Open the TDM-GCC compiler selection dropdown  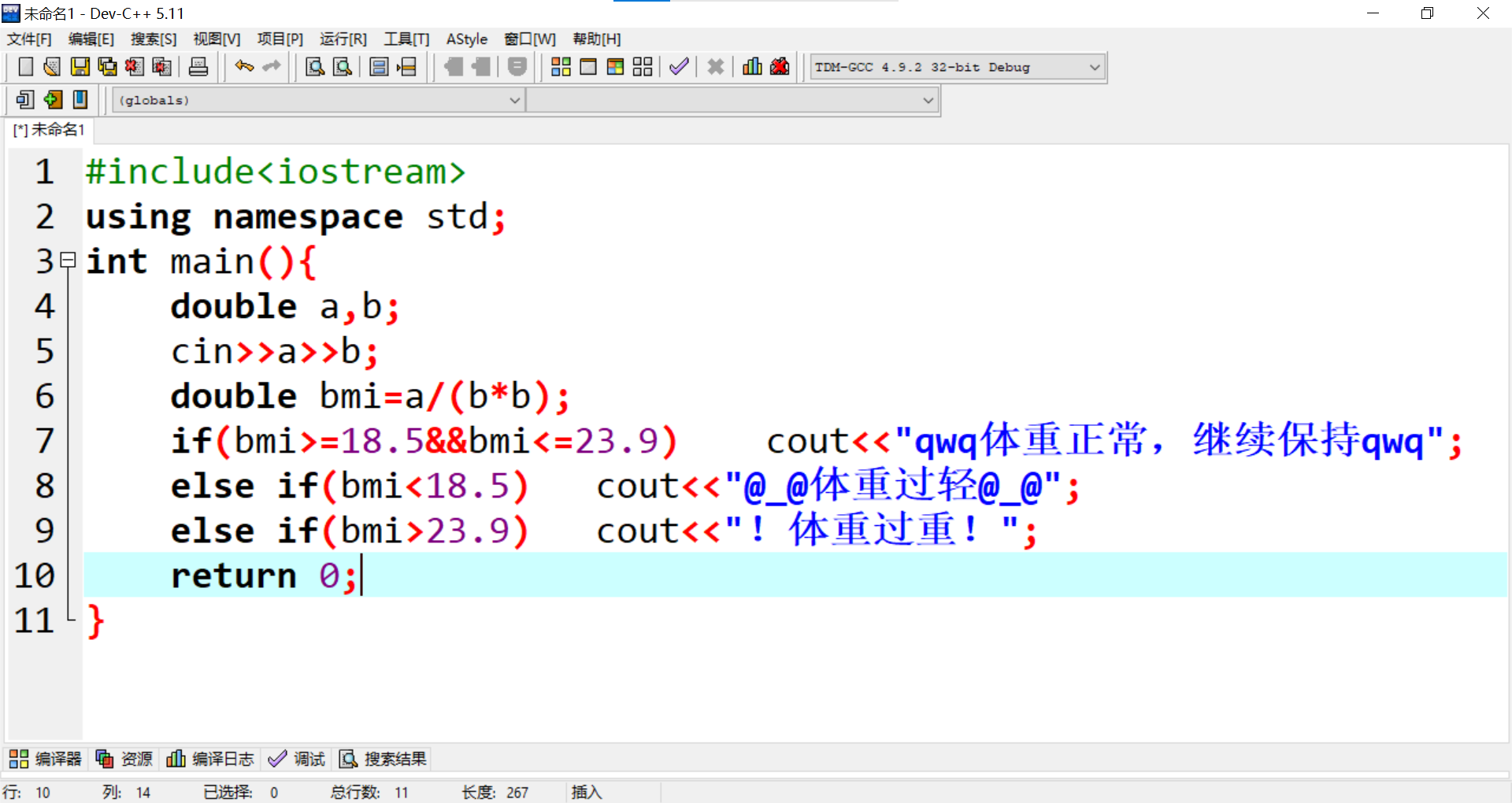click(x=958, y=67)
